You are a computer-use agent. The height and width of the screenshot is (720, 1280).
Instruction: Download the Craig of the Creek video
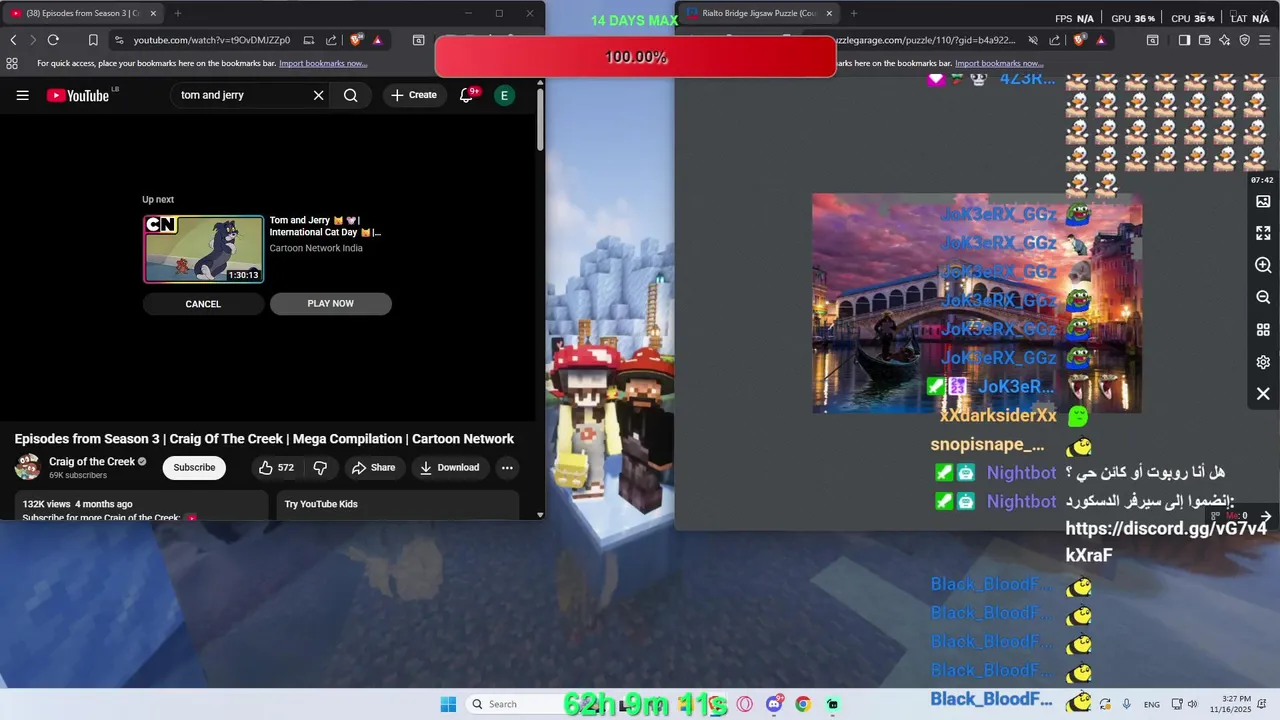449,467
